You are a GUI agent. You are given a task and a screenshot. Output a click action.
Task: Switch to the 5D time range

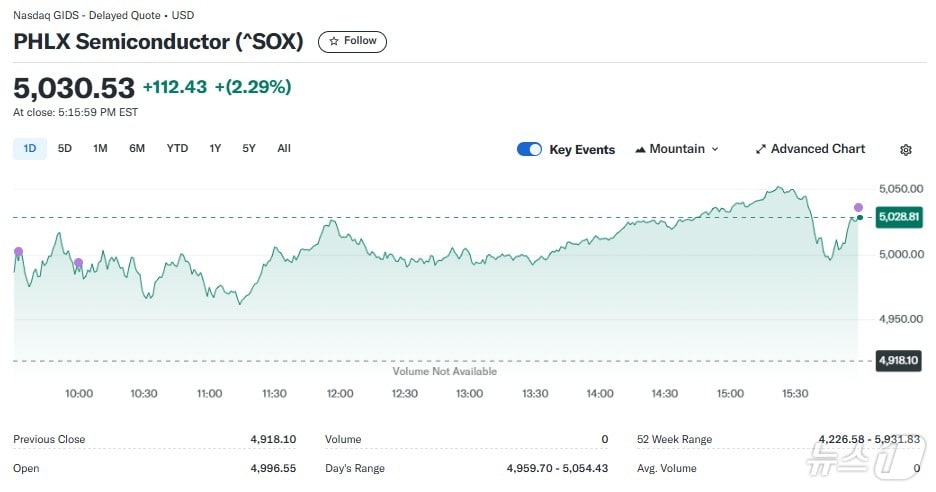point(65,148)
